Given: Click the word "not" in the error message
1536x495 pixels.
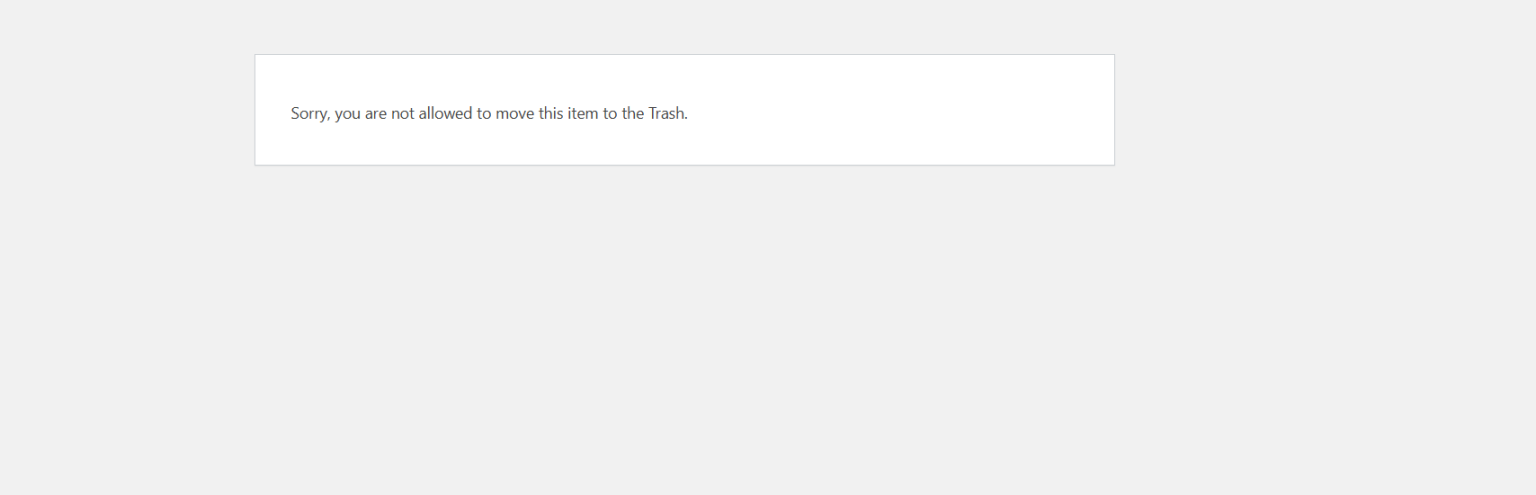Looking at the screenshot, I should [x=402, y=113].
